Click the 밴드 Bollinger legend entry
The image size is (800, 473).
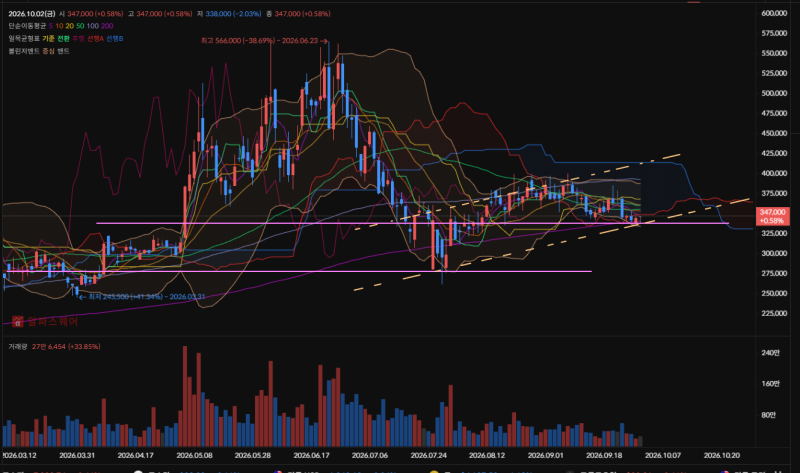[63, 51]
